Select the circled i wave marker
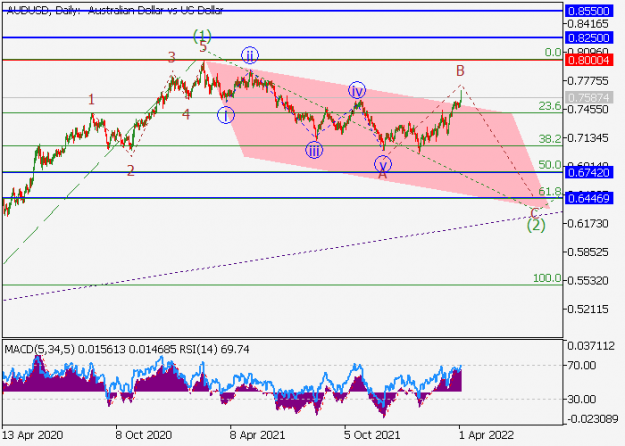Viewport: 625px width, 446px height. click(x=226, y=115)
